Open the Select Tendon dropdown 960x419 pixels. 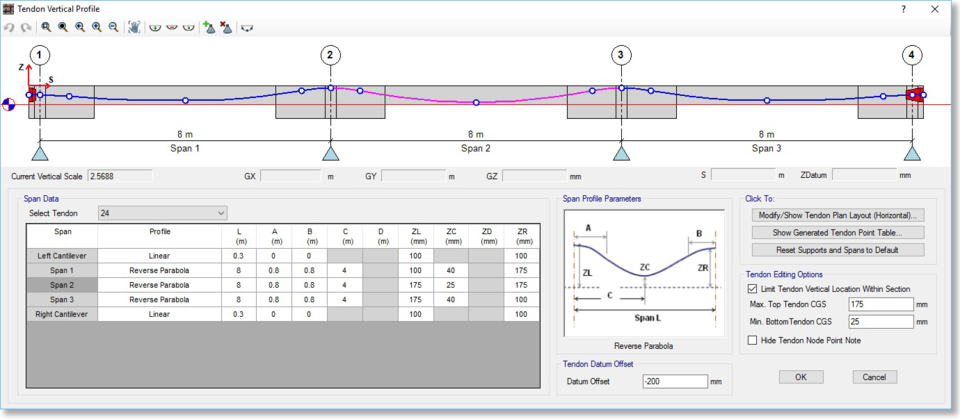162,213
